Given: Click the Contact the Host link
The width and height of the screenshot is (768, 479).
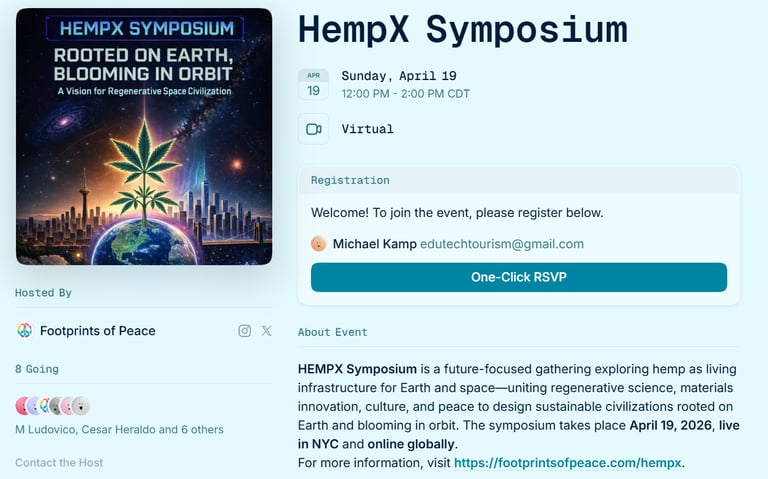Looking at the screenshot, I should click(x=59, y=463).
